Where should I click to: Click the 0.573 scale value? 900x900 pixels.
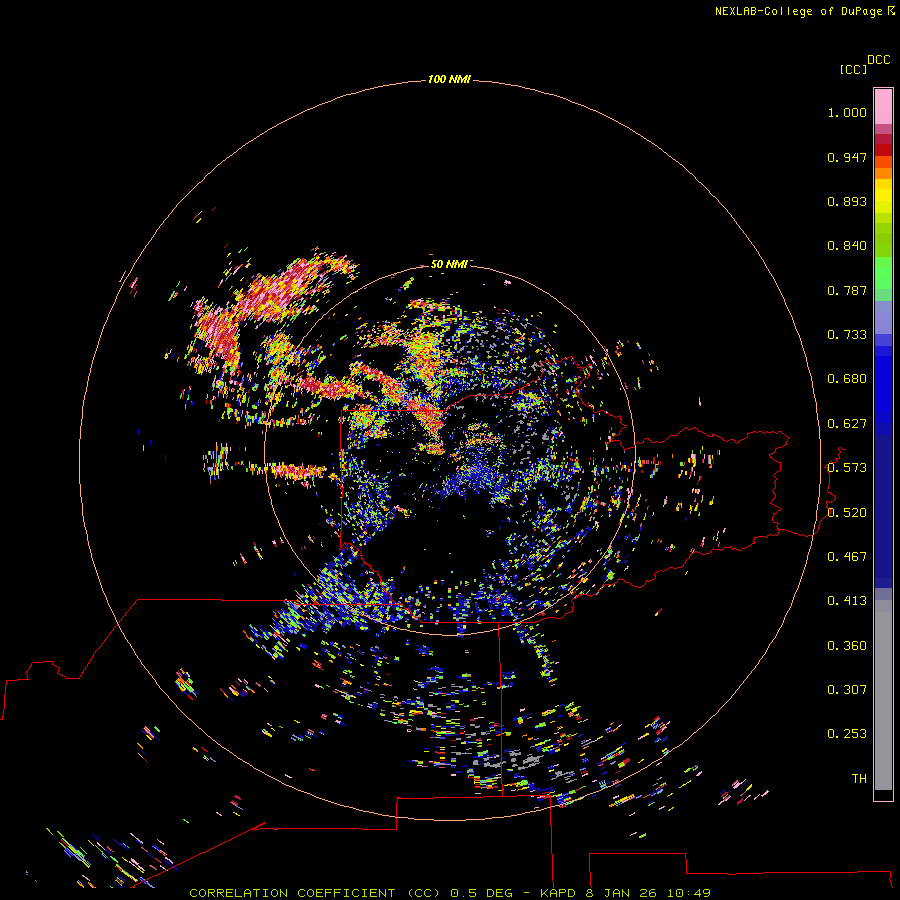point(847,468)
